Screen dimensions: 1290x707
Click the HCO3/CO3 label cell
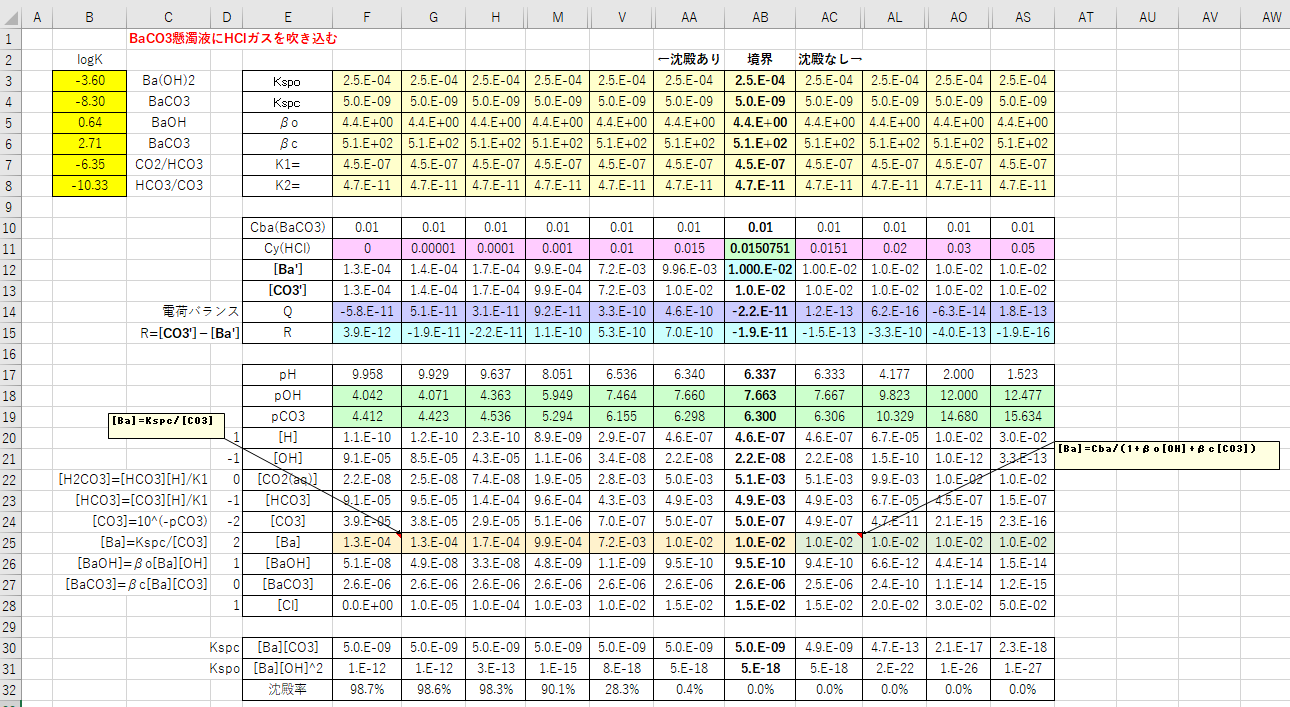pyautogui.click(x=168, y=185)
